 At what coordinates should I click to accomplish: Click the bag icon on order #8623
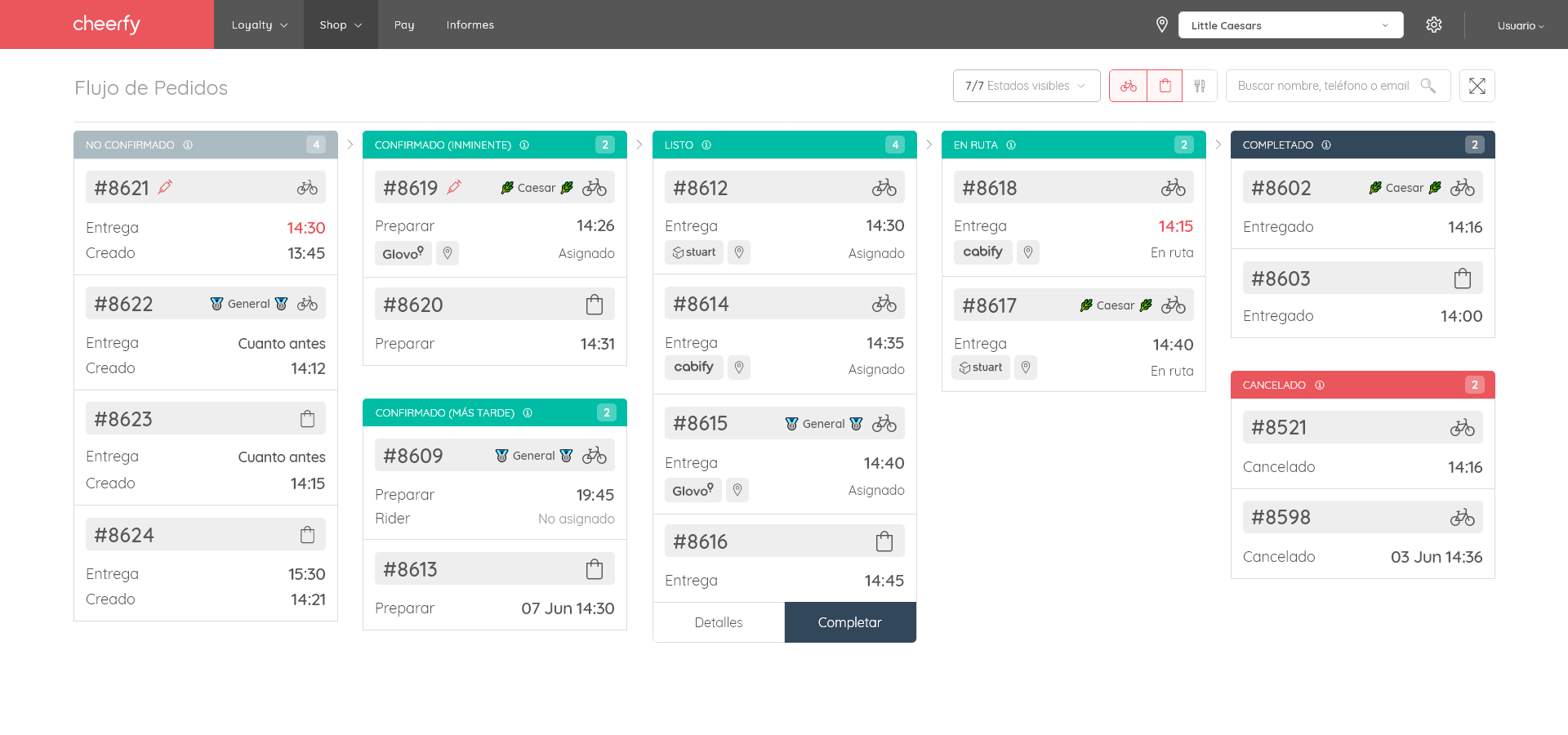[307, 419]
